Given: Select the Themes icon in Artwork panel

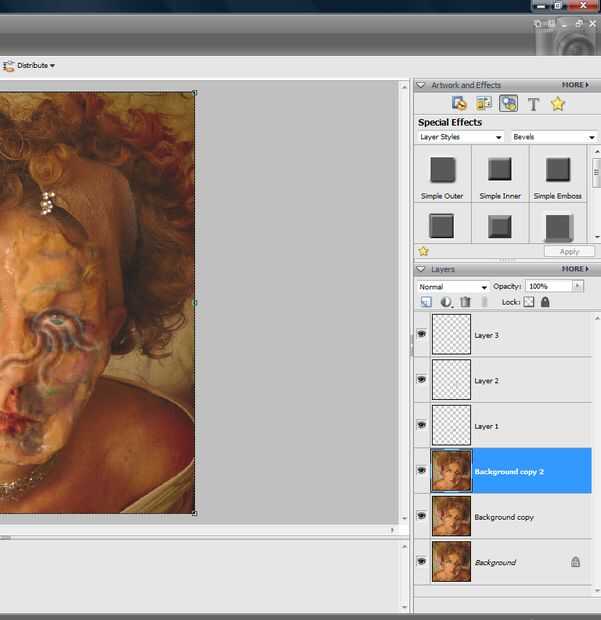Looking at the screenshot, I should (x=483, y=103).
